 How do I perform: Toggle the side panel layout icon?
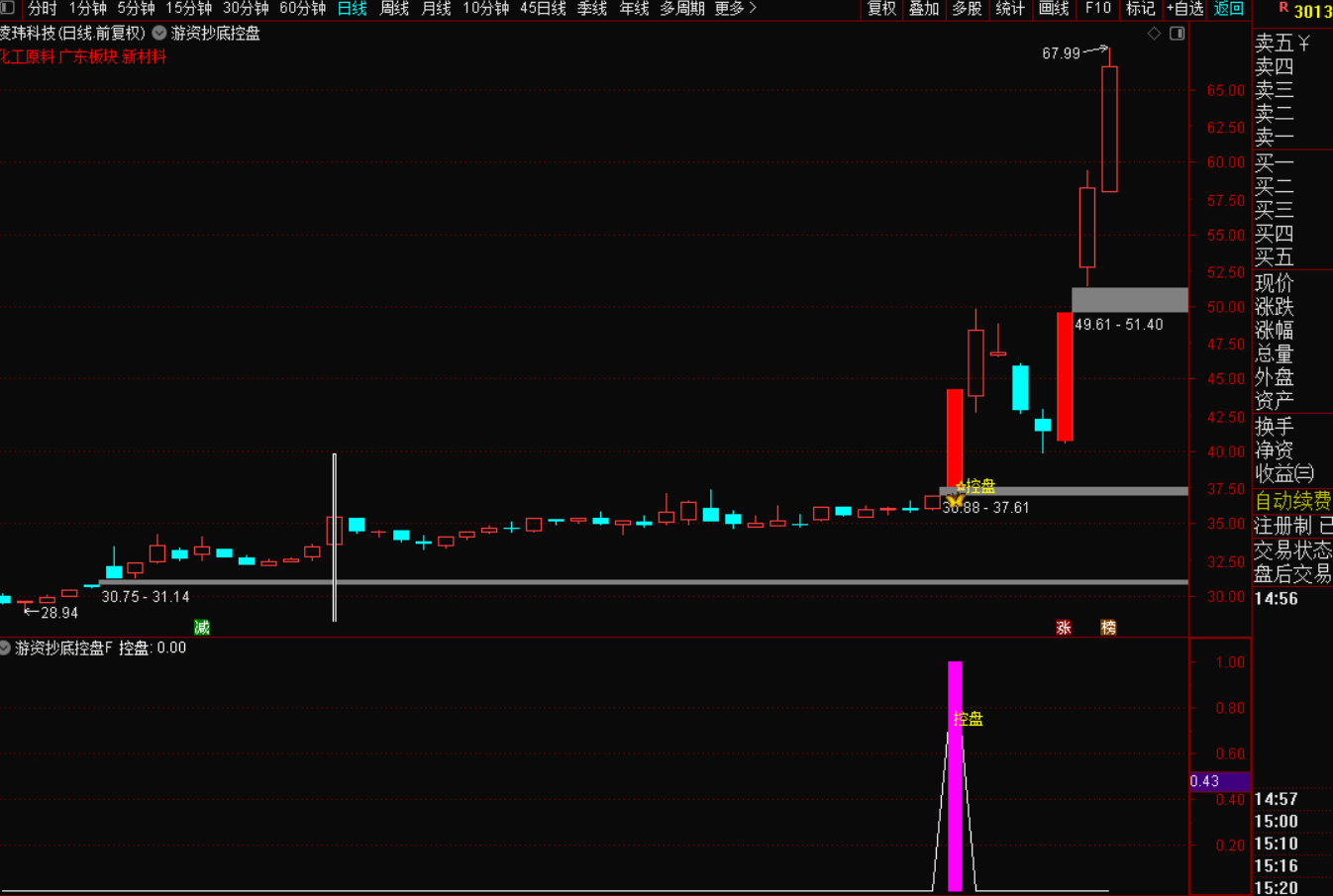tap(1177, 34)
